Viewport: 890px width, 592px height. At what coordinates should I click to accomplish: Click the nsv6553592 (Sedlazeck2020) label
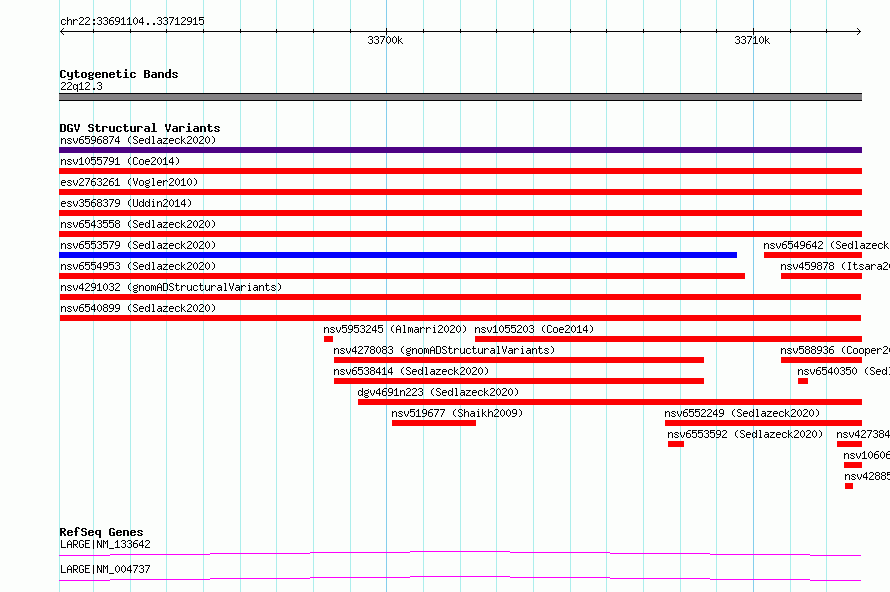[745, 434]
